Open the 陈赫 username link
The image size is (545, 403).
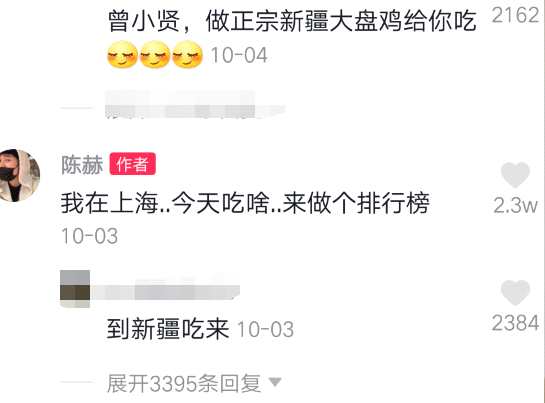click(82, 164)
